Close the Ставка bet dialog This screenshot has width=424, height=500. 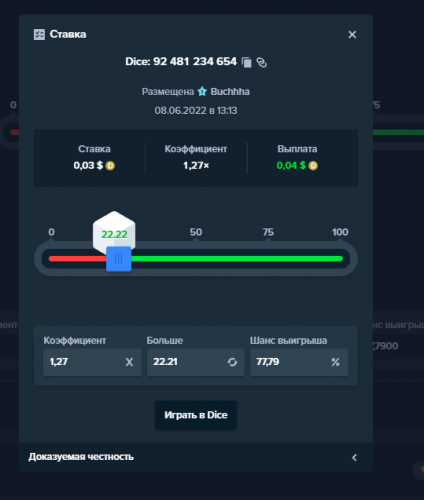tap(352, 34)
